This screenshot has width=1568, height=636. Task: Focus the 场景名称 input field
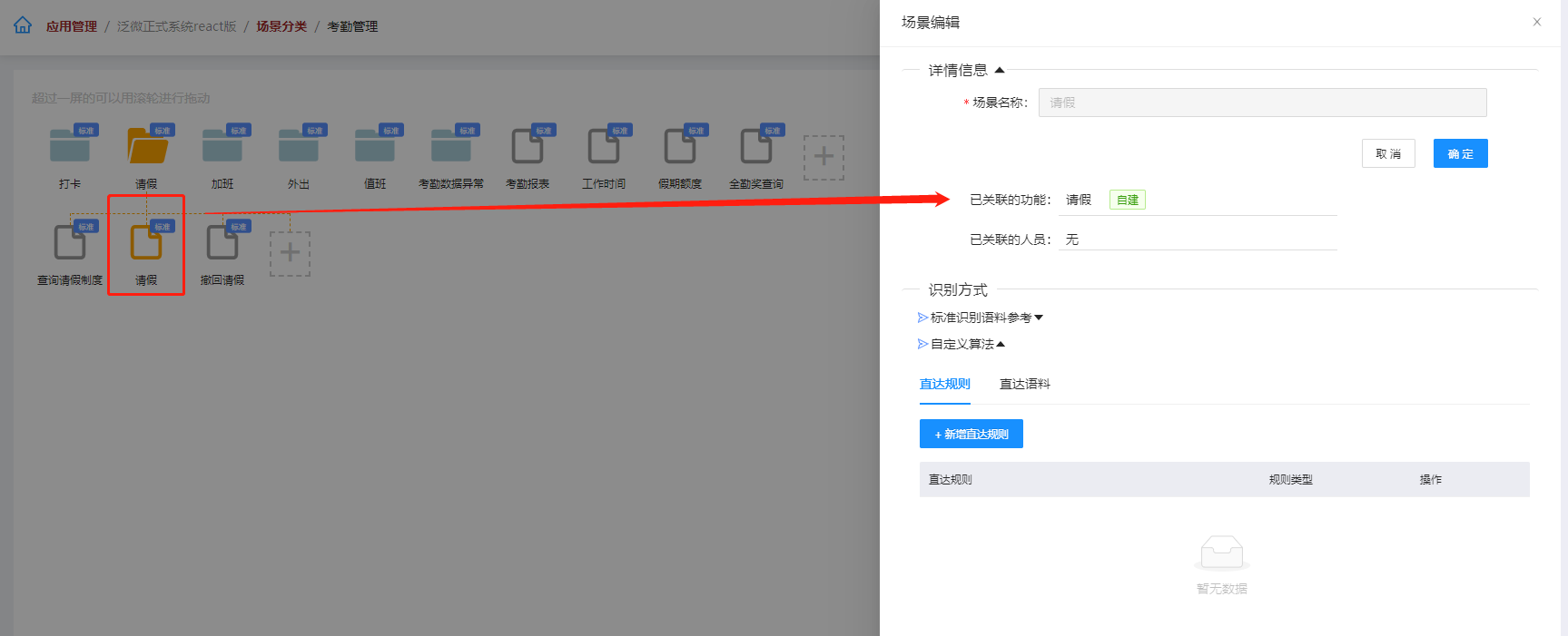(x=1262, y=103)
